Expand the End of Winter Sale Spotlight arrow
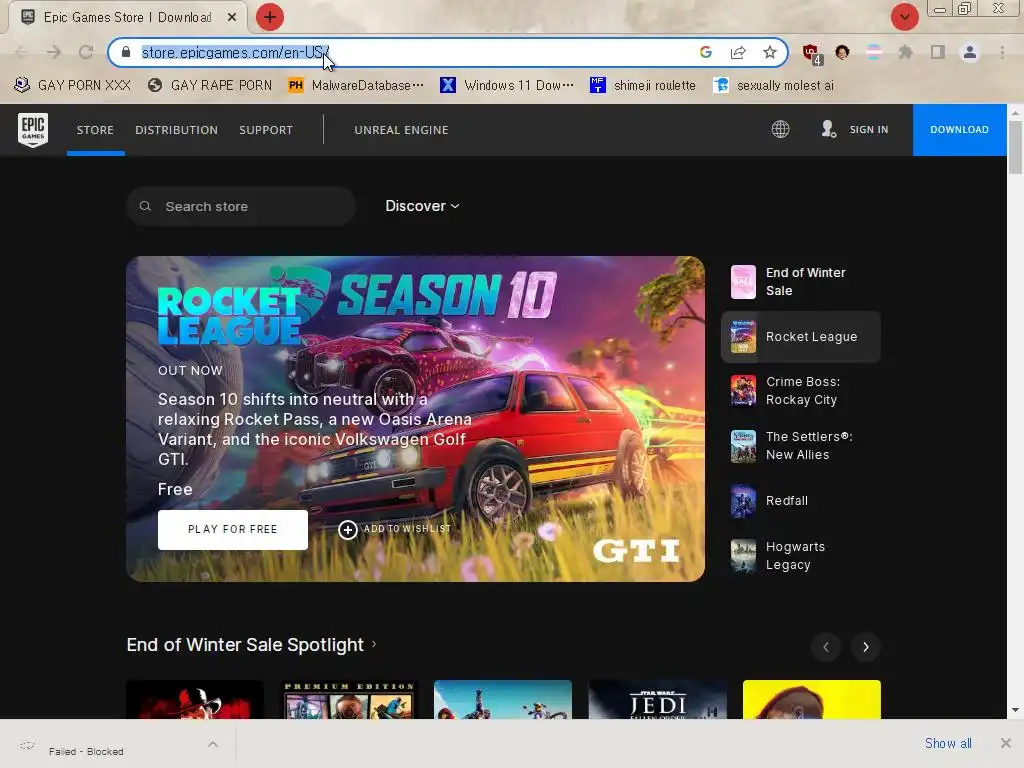This screenshot has width=1024, height=768. pos(374,644)
